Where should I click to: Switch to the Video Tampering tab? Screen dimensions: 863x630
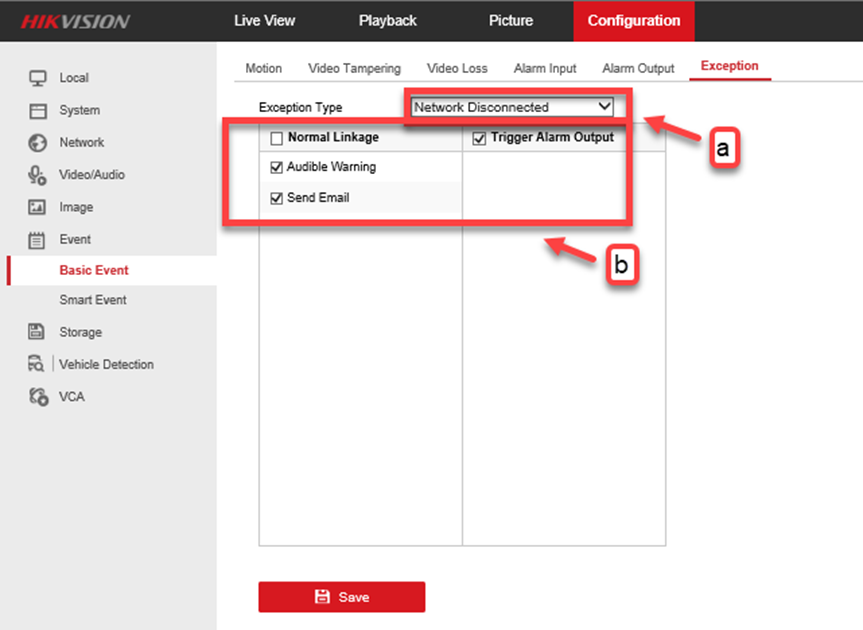pos(354,68)
